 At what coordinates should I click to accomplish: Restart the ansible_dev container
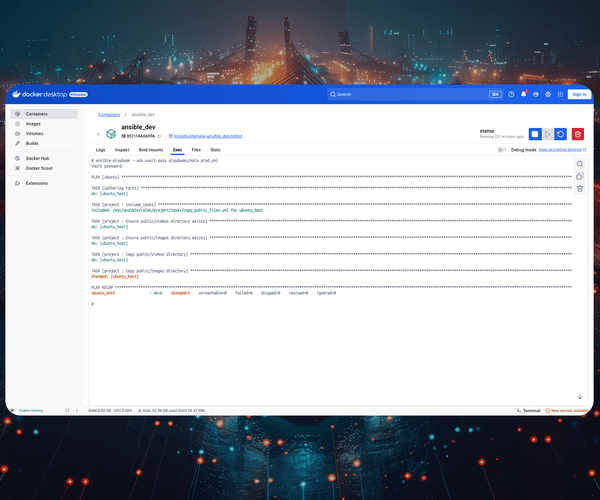(560, 134)
